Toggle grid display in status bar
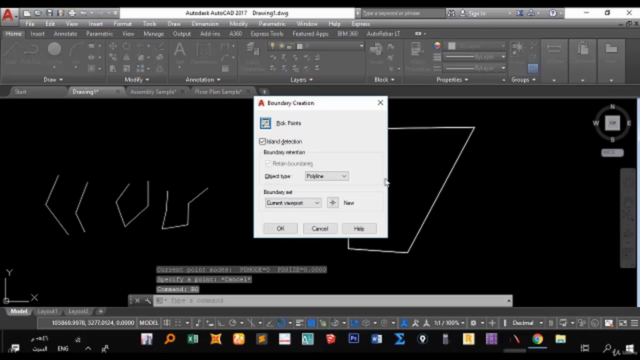 (x=167, y=323)
